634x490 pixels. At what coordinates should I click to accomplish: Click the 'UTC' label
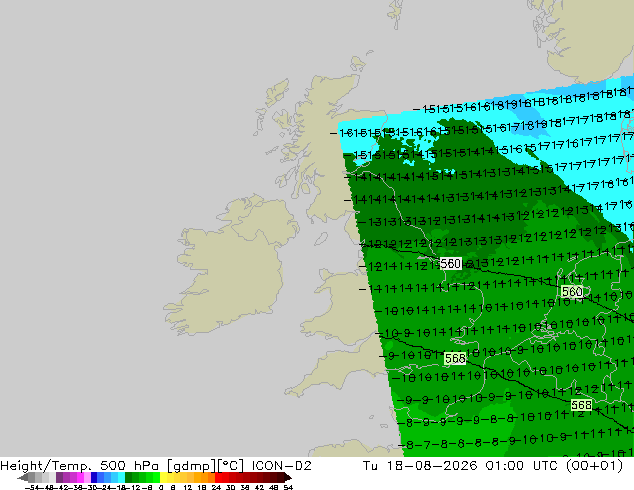pos(545,466)
